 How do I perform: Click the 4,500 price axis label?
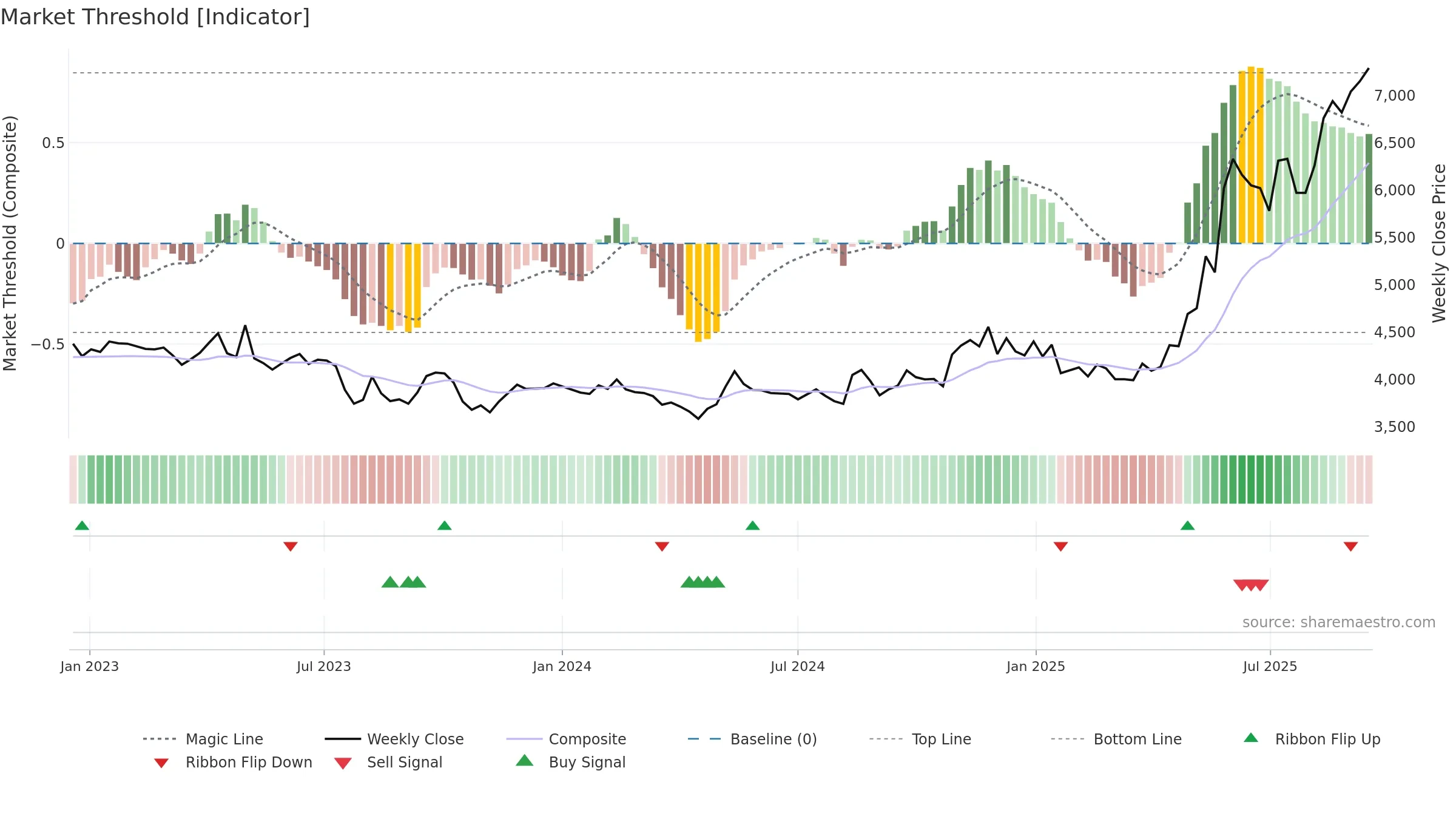click(x=1395, y=332)
